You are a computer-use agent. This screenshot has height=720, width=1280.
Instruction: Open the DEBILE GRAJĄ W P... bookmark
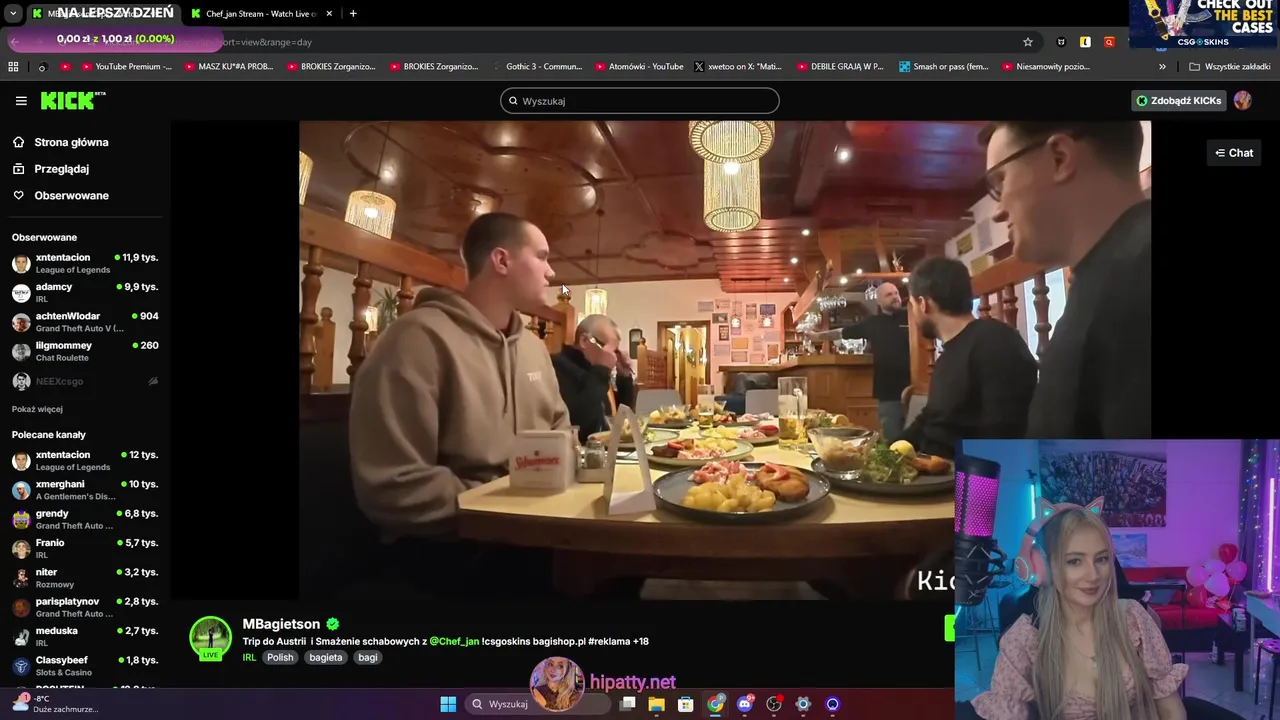(x=839, y=67)
